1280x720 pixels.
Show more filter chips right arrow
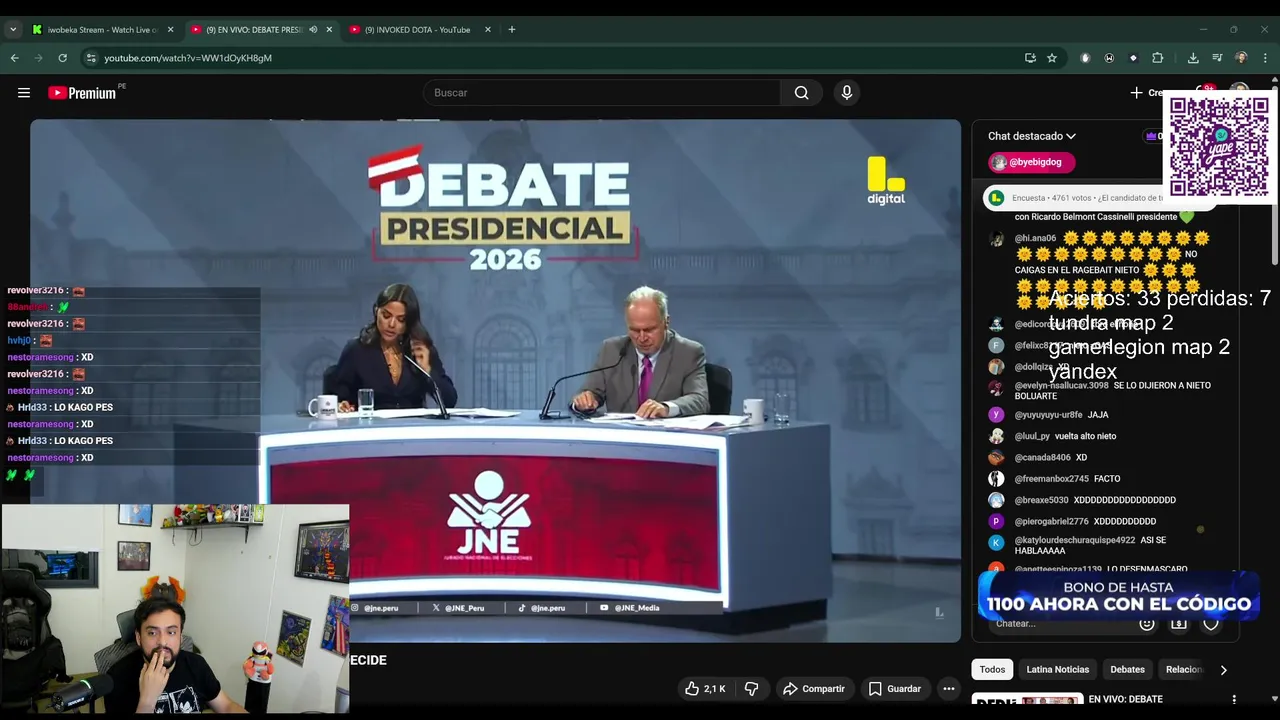[x=1223, y=670]
